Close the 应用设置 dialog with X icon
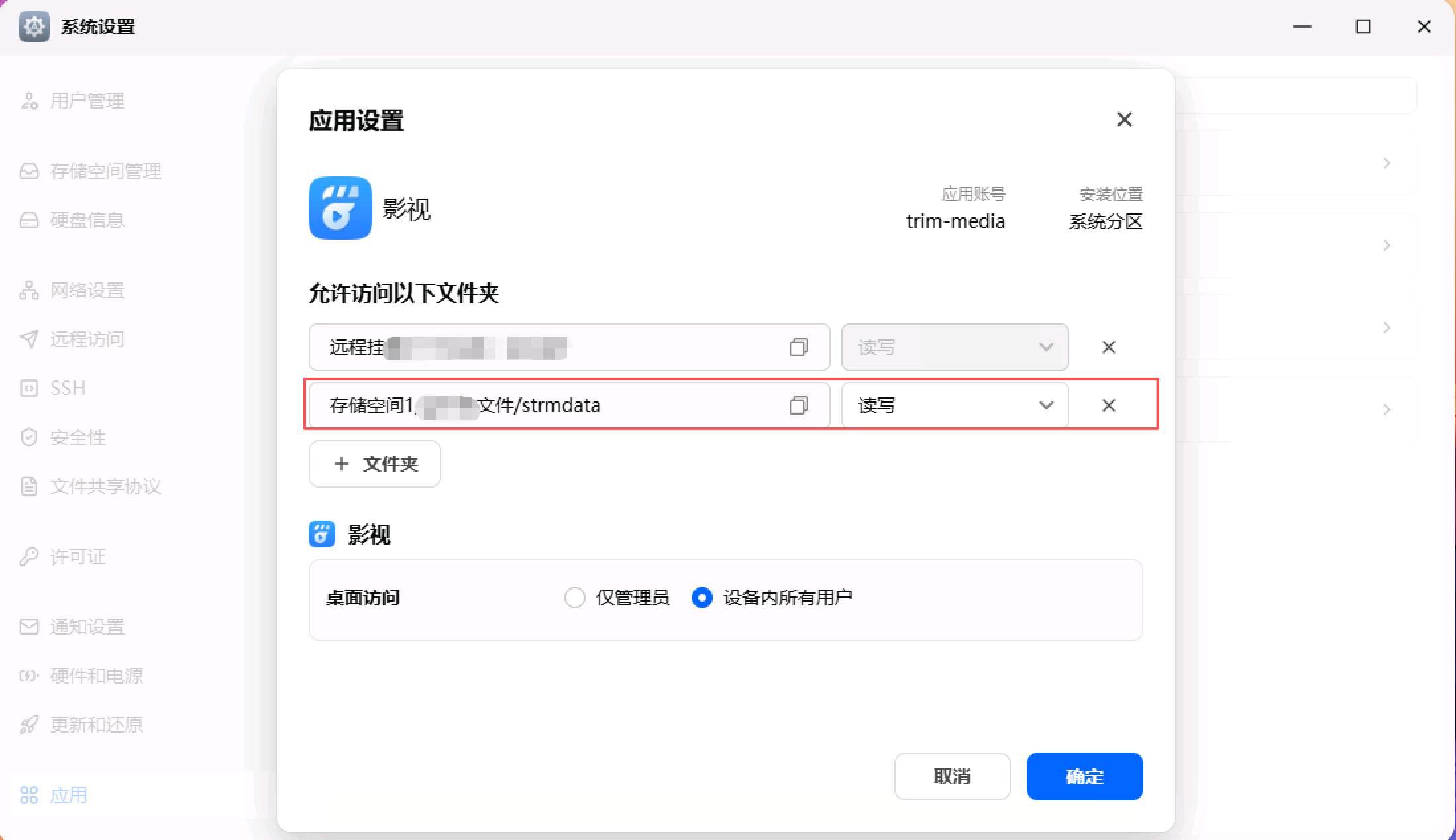 click(1124, 120)
